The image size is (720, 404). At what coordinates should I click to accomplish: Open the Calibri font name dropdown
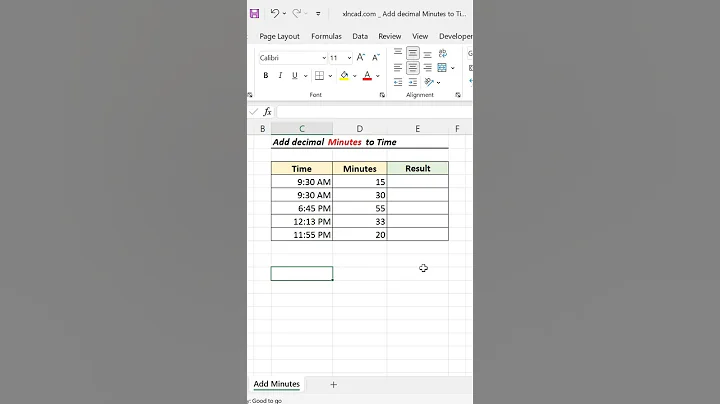pyautogui.click(x=324, y=58)
